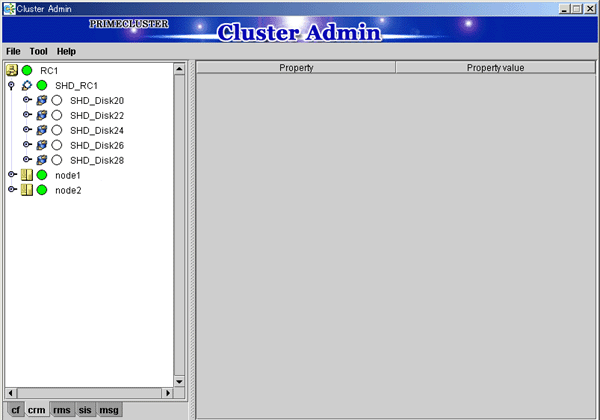
Task: Select the node2 label
Action: point(68,190)
